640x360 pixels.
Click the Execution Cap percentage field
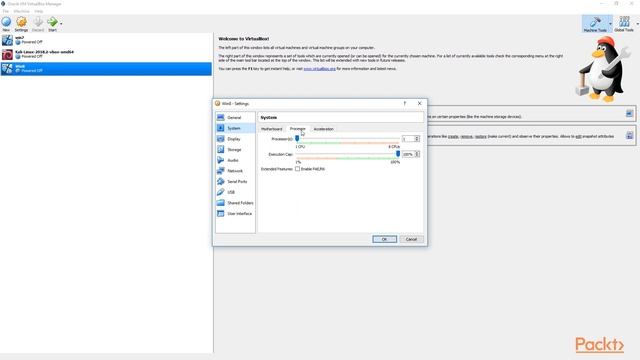coord(408,154)
